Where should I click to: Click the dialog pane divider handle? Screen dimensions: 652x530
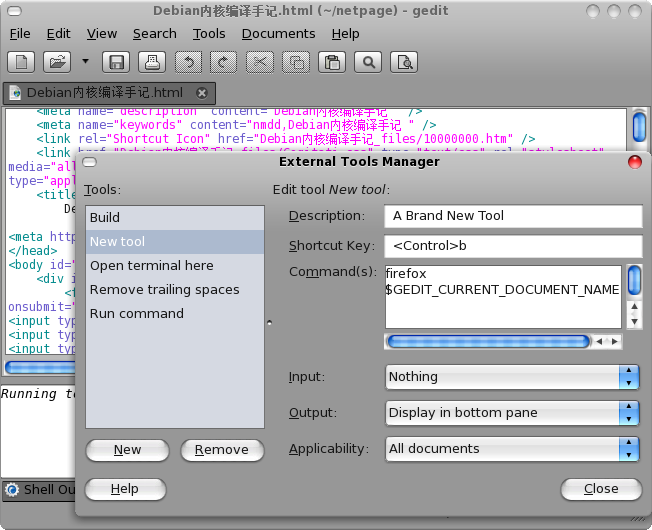pos(269,323)
